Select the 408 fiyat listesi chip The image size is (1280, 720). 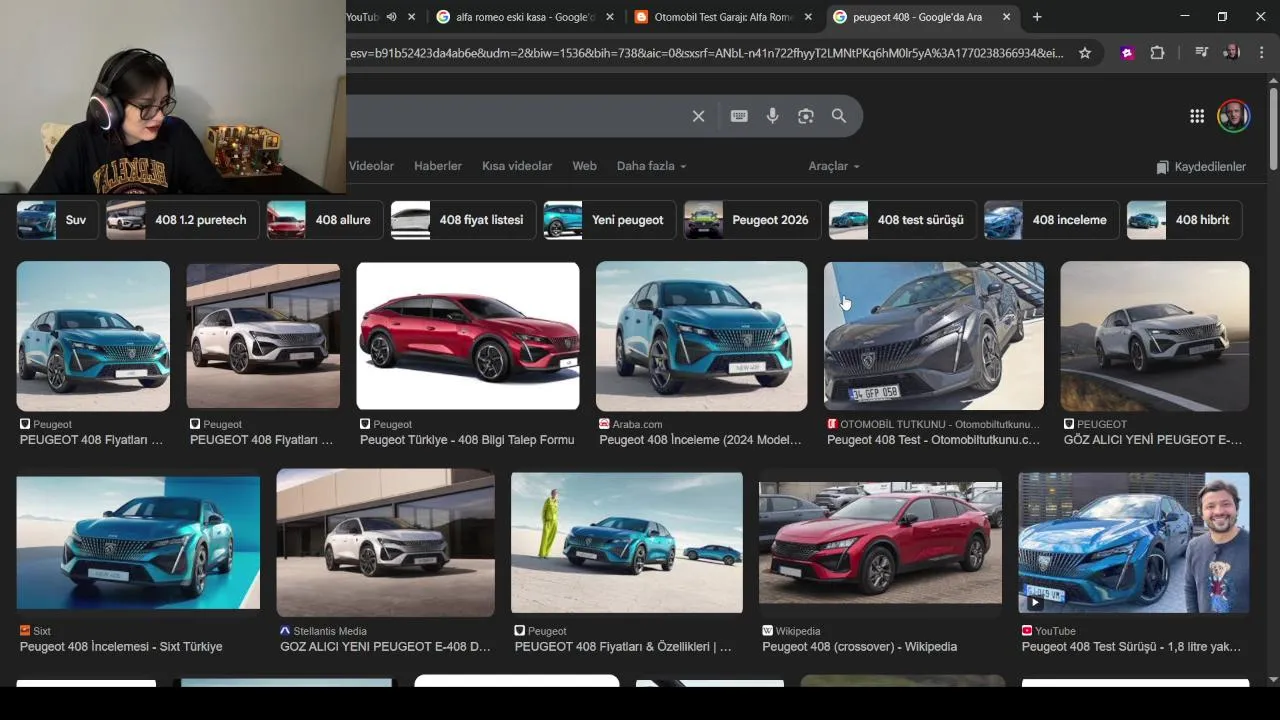click(x=463, y=220)
